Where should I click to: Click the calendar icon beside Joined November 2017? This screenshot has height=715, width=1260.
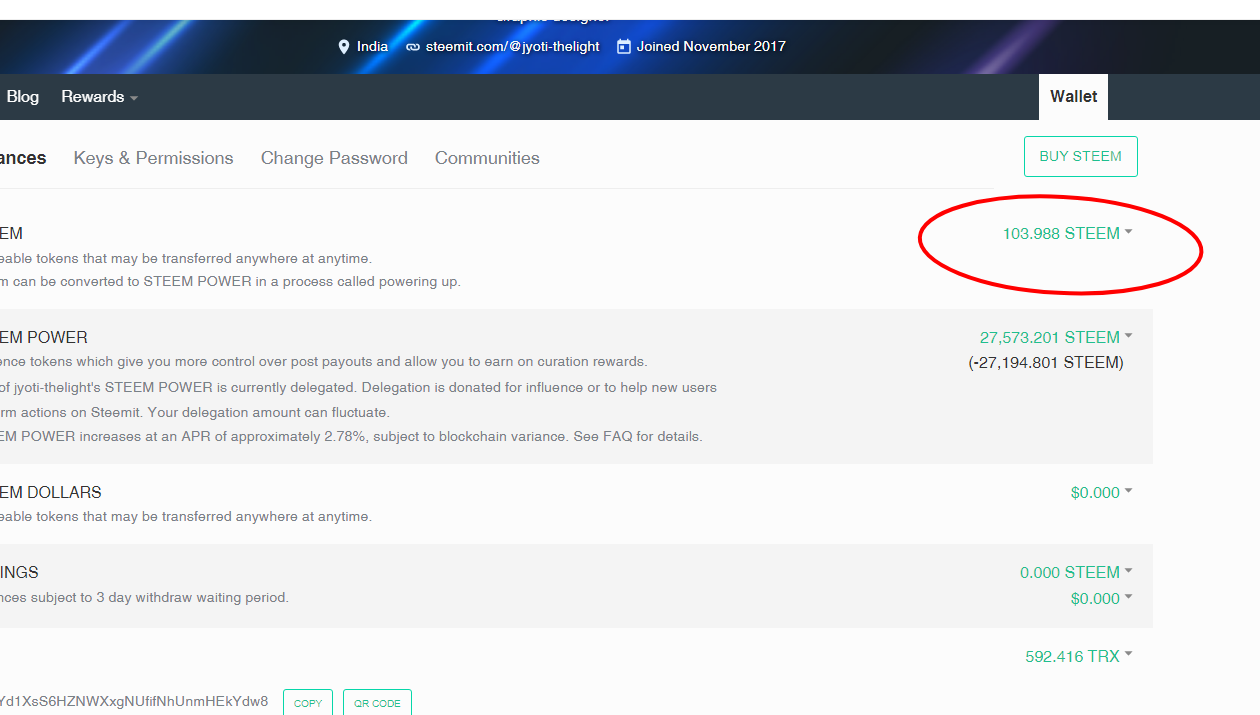click(624, 46)
